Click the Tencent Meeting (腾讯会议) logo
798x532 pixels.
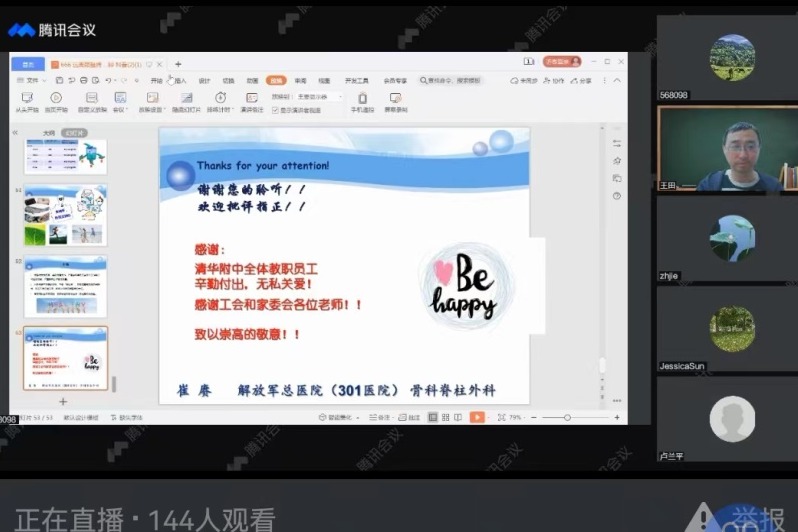52,30
